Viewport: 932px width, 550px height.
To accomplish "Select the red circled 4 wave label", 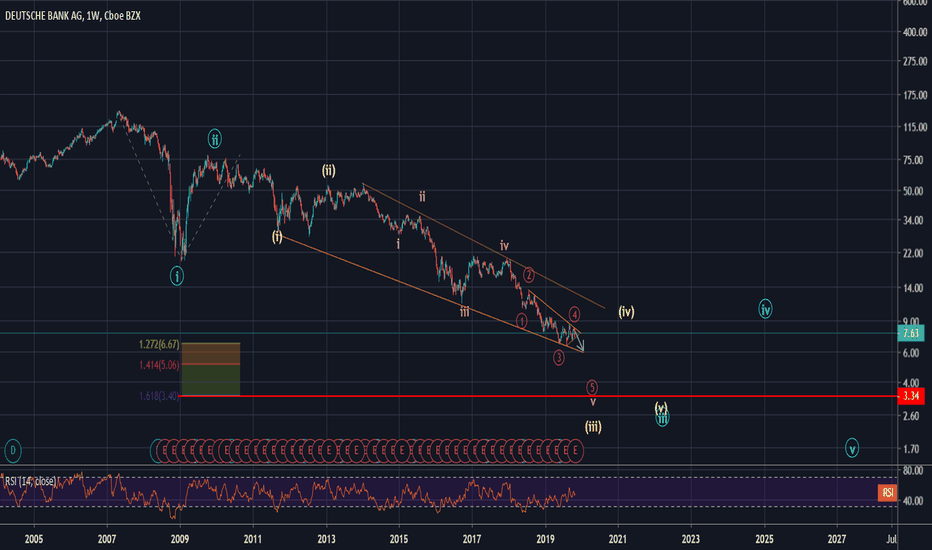I will (574, 314).
